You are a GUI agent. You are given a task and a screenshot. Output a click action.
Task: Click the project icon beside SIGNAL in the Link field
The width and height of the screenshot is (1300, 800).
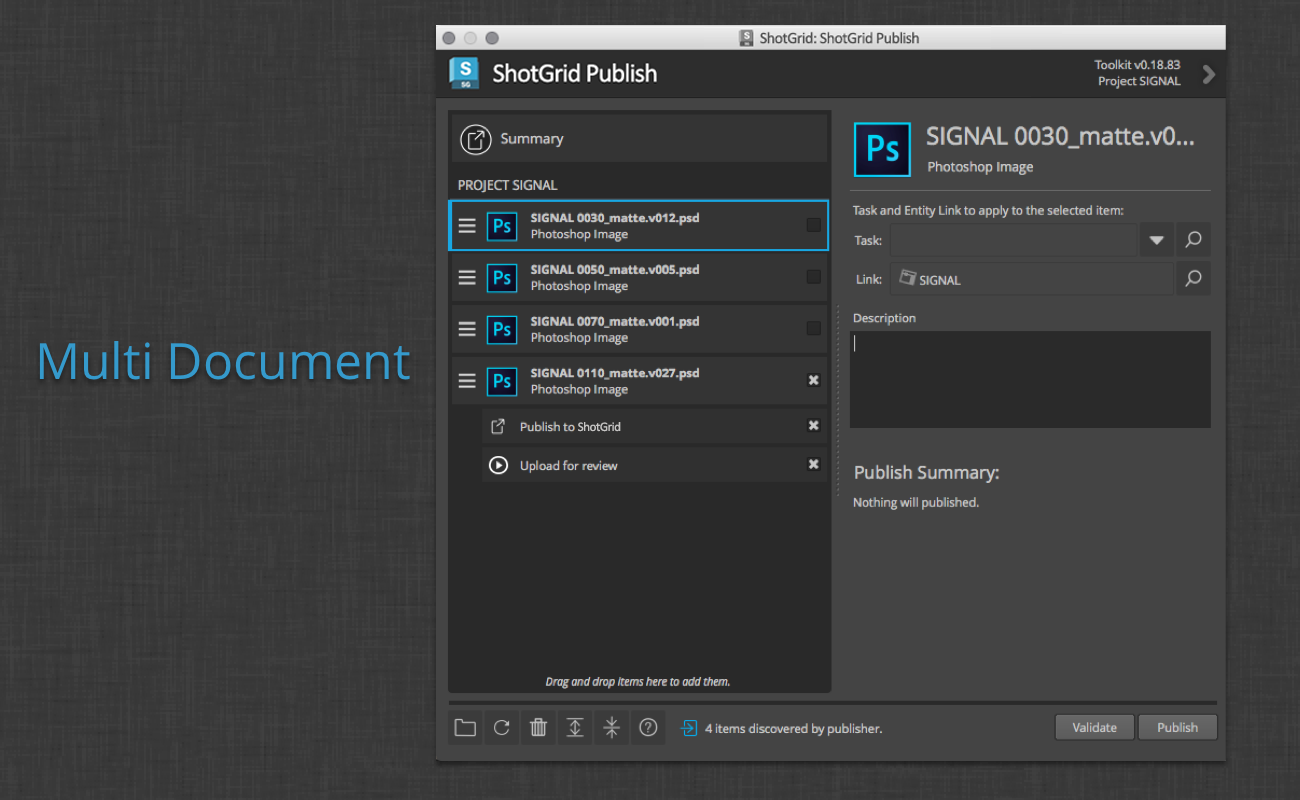point(908,279)
